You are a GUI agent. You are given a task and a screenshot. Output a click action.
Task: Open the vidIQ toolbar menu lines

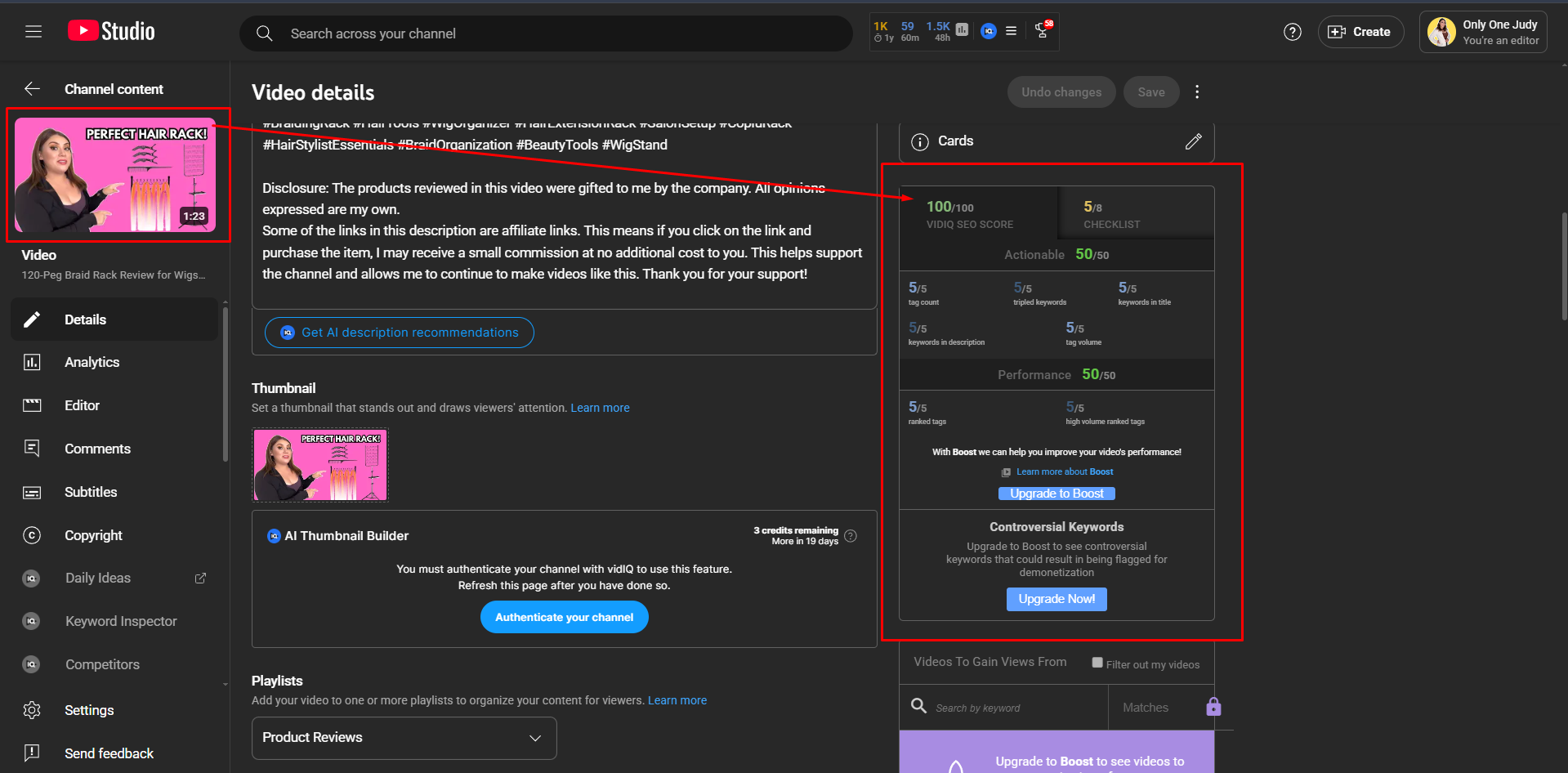1011,31
